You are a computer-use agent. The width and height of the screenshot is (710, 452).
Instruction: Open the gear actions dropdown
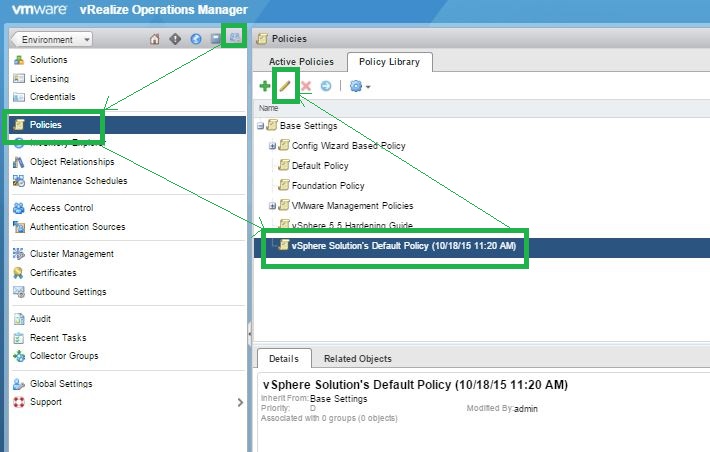click(x=360, y=87)
